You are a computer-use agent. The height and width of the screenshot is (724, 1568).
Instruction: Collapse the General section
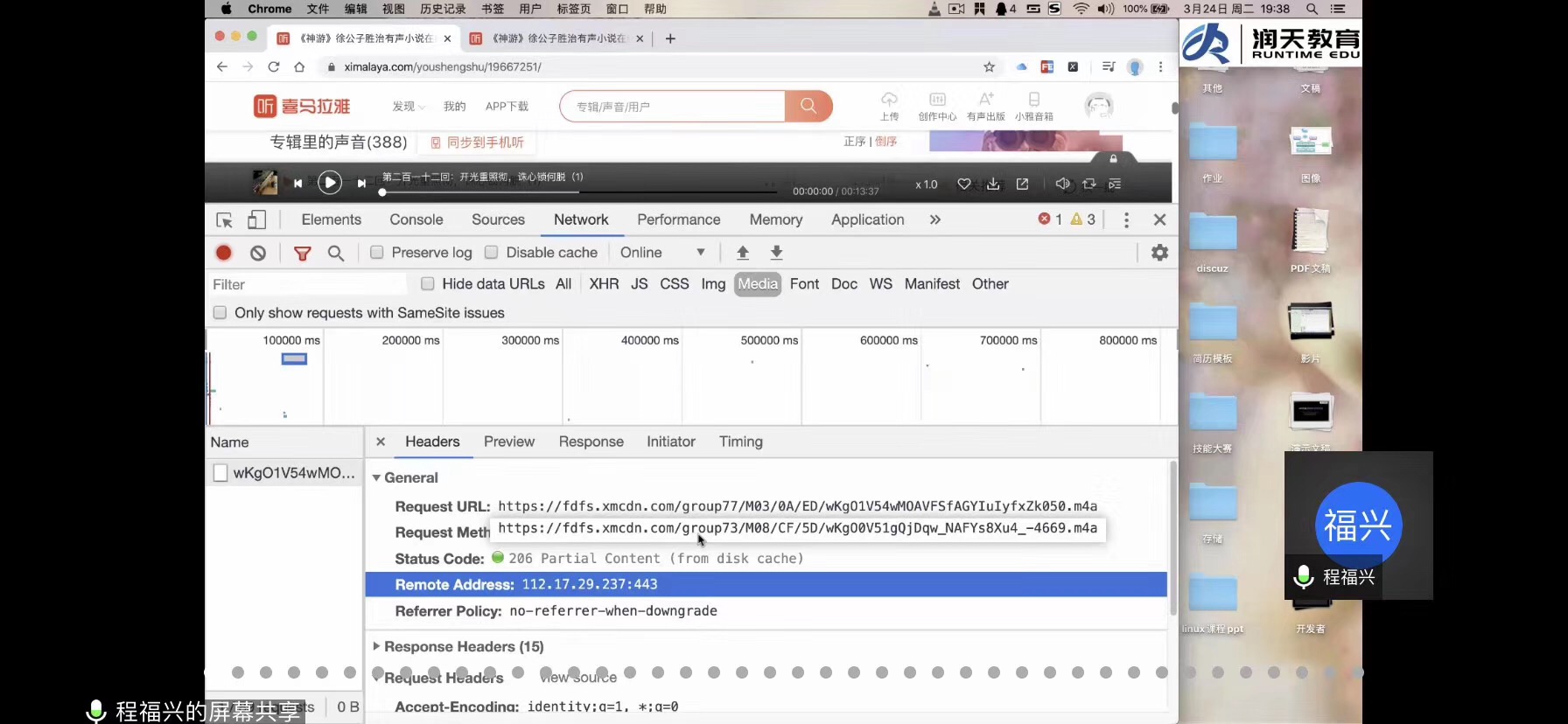point(376,477)
